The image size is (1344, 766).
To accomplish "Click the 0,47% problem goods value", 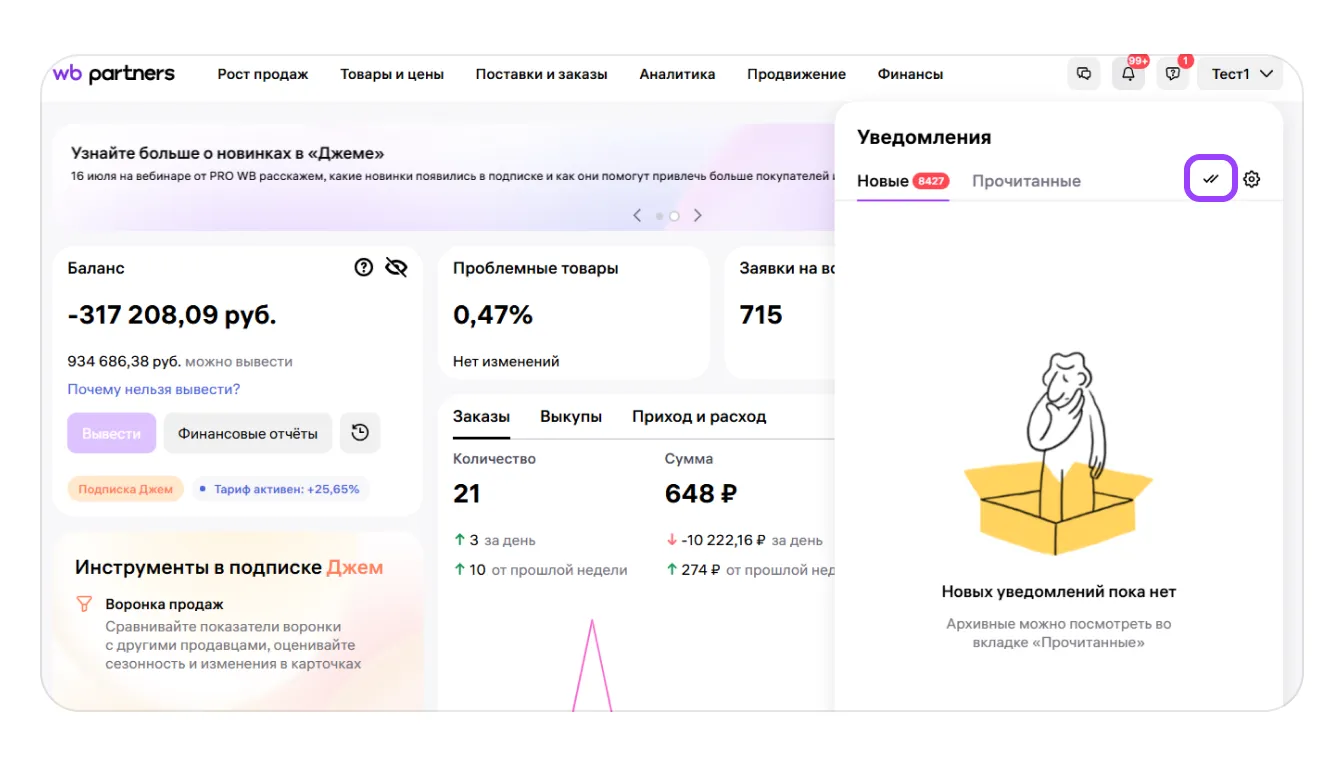I will pyautogui.click(x=493, y=315).
